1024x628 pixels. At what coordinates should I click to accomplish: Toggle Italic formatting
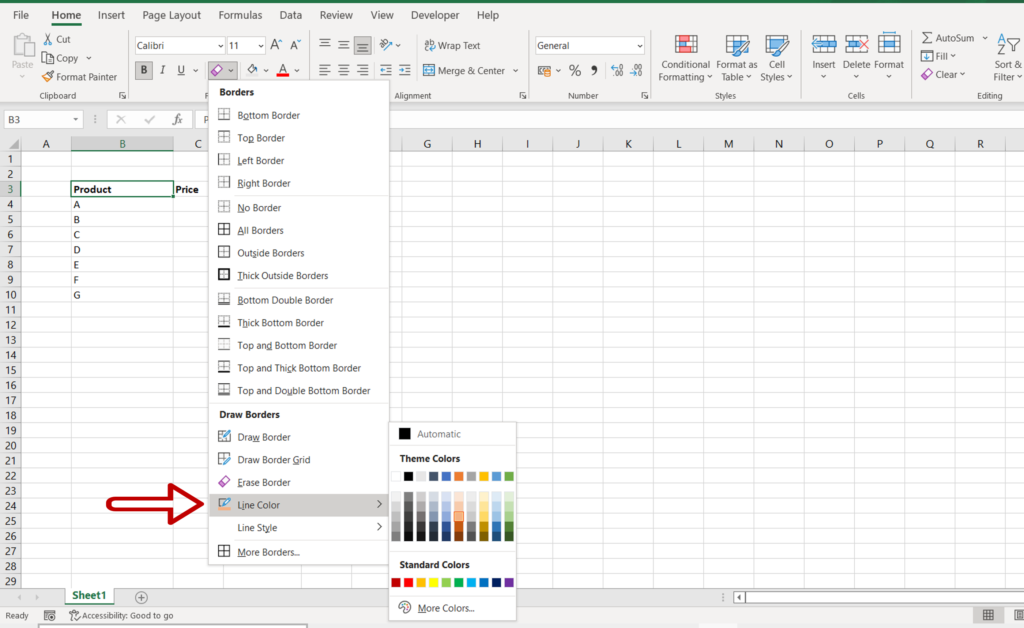[x=163, y=70]
